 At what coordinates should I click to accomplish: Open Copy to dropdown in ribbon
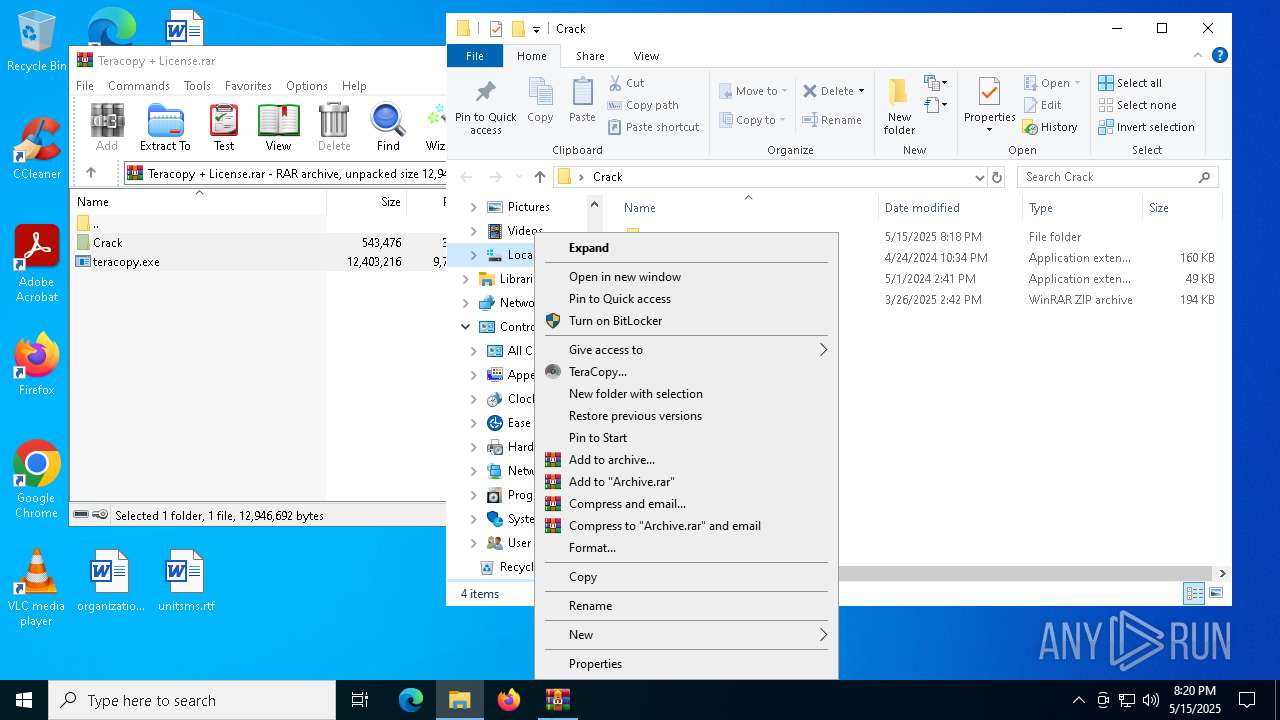pos(752,120)
